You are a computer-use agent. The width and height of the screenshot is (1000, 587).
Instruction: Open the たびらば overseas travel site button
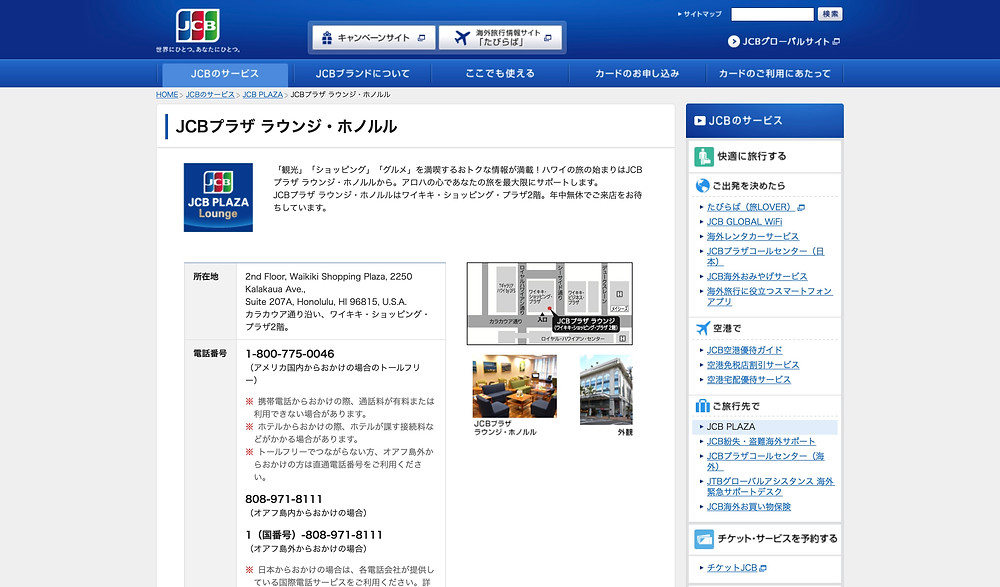tap(501, 38)
